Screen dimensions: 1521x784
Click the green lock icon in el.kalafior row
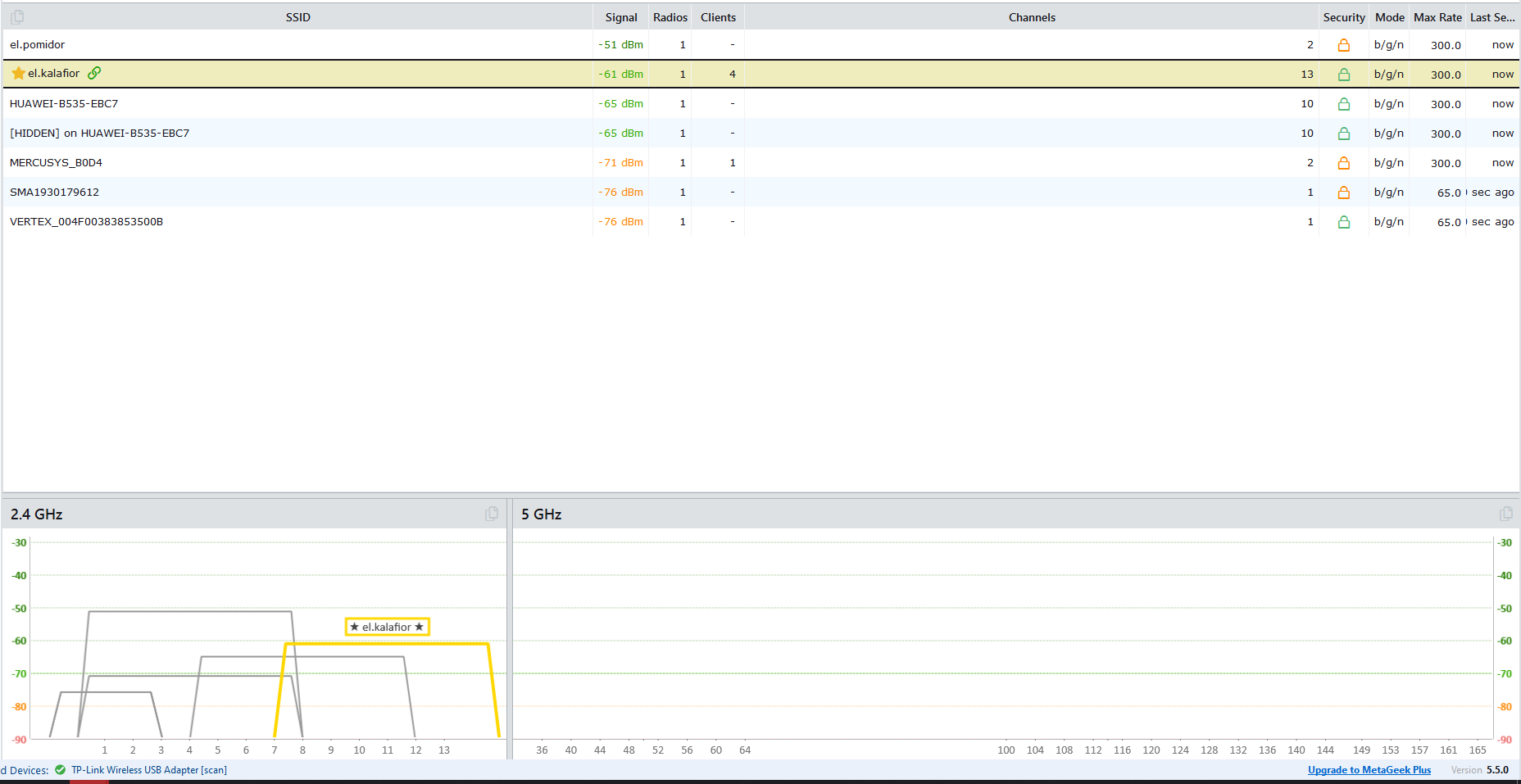1344,75
